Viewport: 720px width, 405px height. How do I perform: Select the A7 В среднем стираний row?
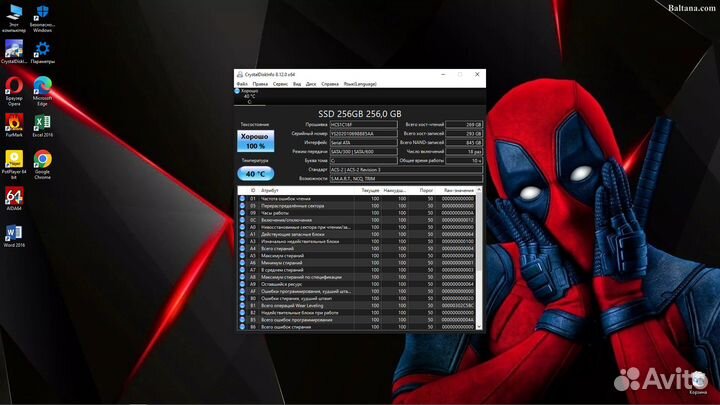(x=357, y=270)
